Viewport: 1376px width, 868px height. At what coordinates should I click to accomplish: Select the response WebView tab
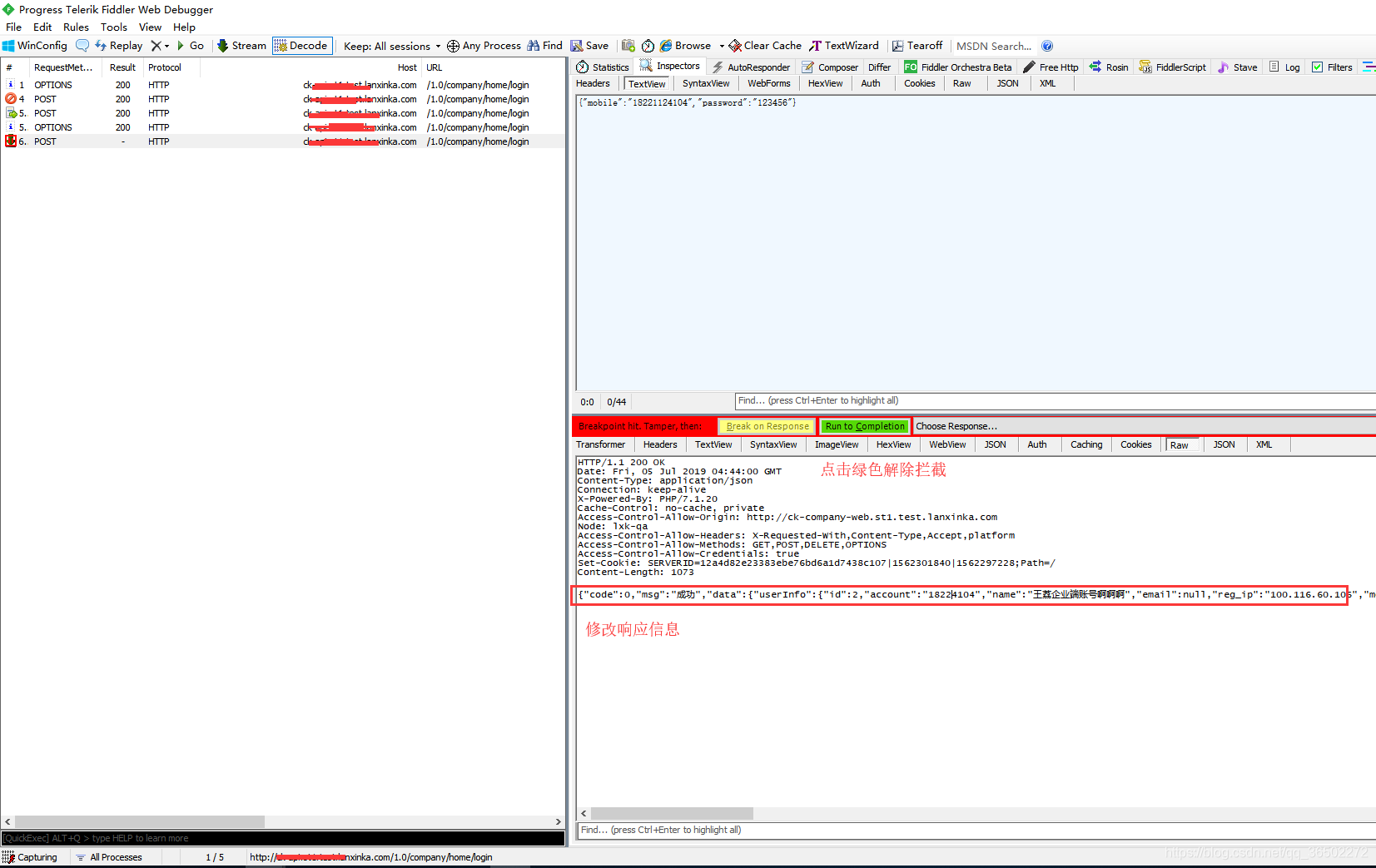(947, 444)
